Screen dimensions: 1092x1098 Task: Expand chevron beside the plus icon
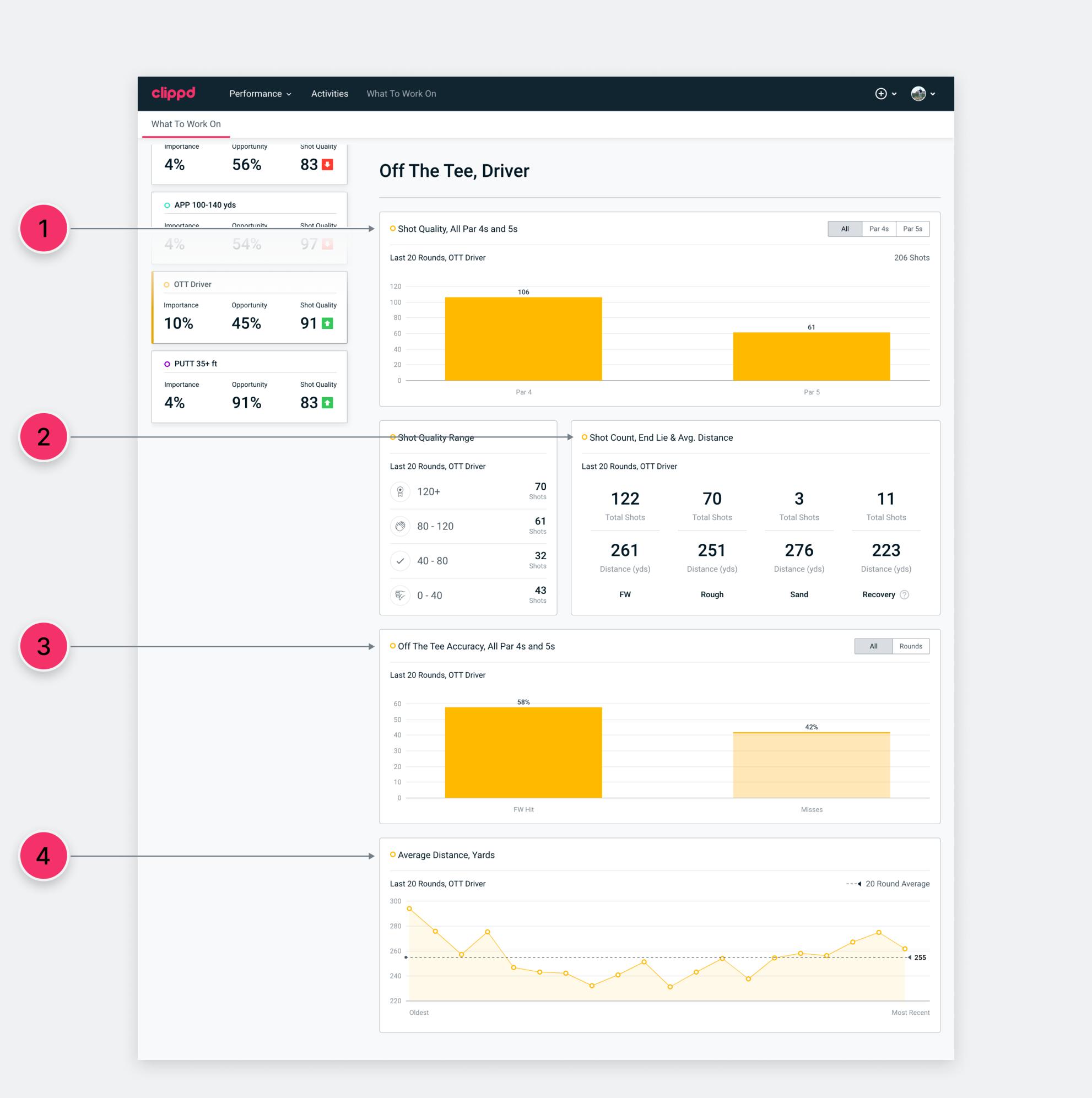(894, 94)
